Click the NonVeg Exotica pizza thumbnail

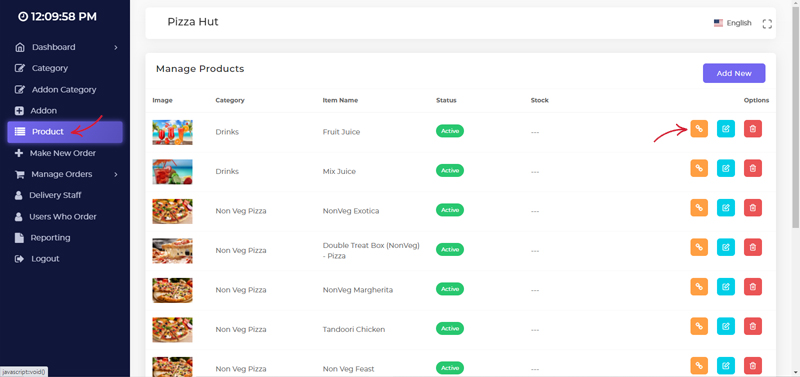pos(172,211)
